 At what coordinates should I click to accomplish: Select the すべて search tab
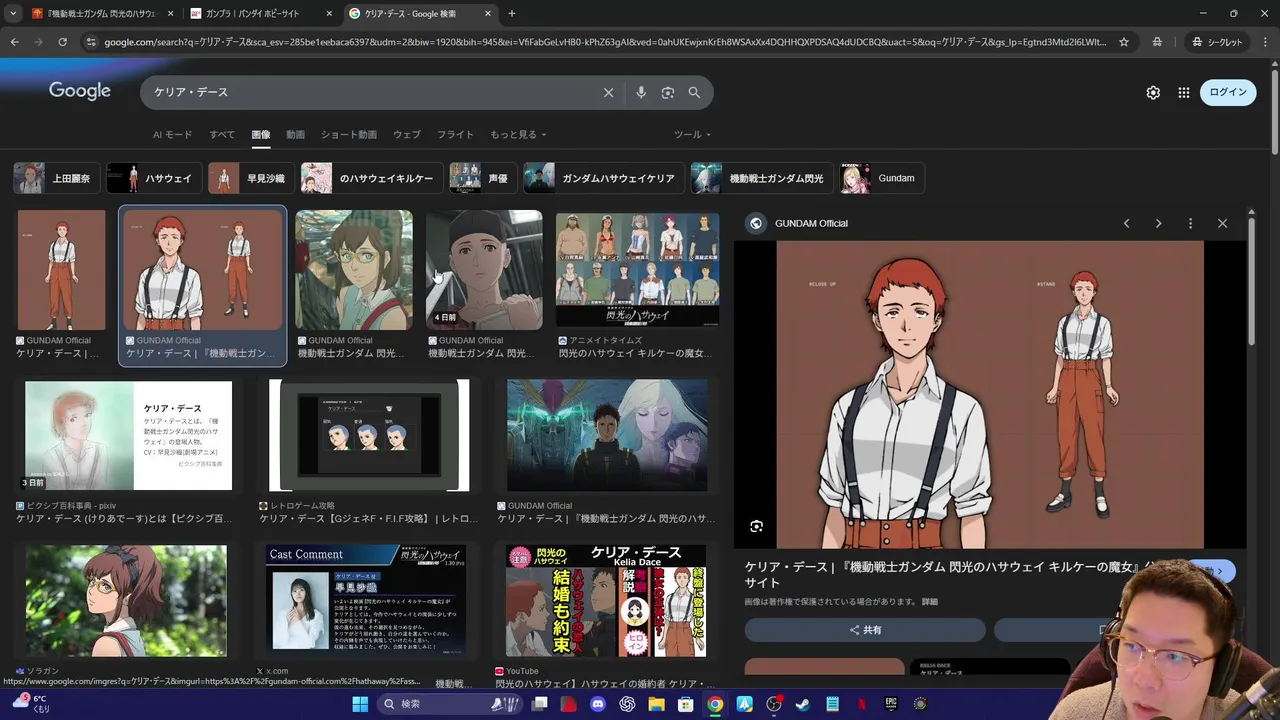click(222, 135)
